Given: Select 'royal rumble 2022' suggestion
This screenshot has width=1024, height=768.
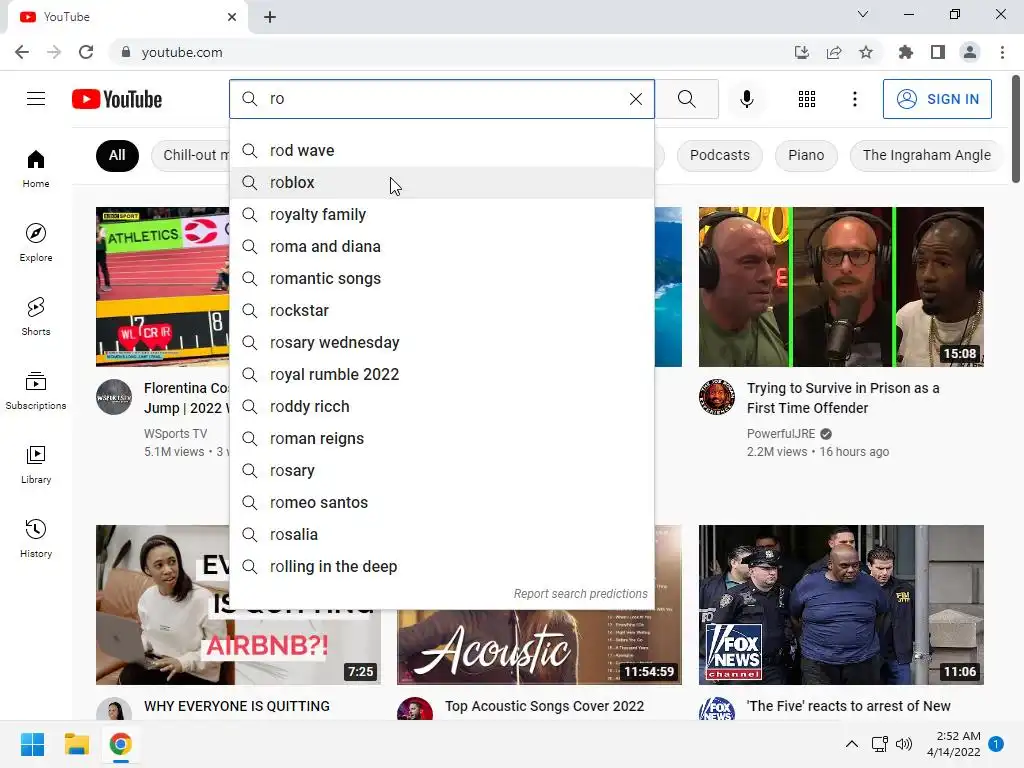Looking at the screenshot, I should point(441,374).
